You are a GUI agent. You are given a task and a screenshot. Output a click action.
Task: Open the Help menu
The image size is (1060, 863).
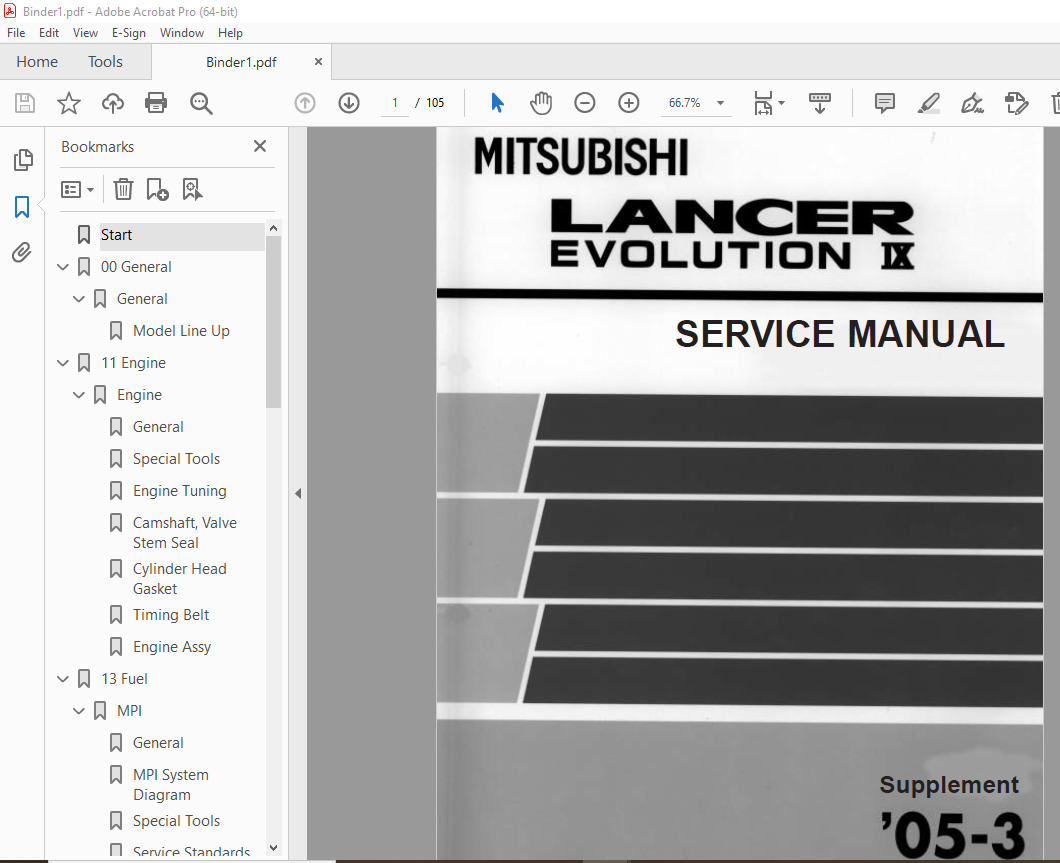tap(230, 32)
